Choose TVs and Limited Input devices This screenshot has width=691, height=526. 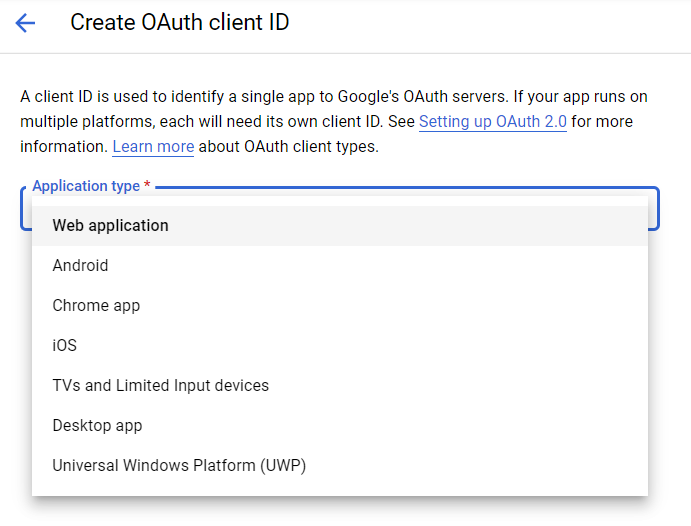click(x=340, y=385)
